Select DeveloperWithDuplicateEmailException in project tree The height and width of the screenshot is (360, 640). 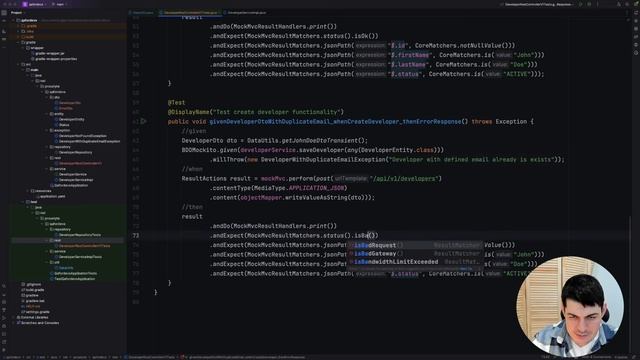click(89, 141)
